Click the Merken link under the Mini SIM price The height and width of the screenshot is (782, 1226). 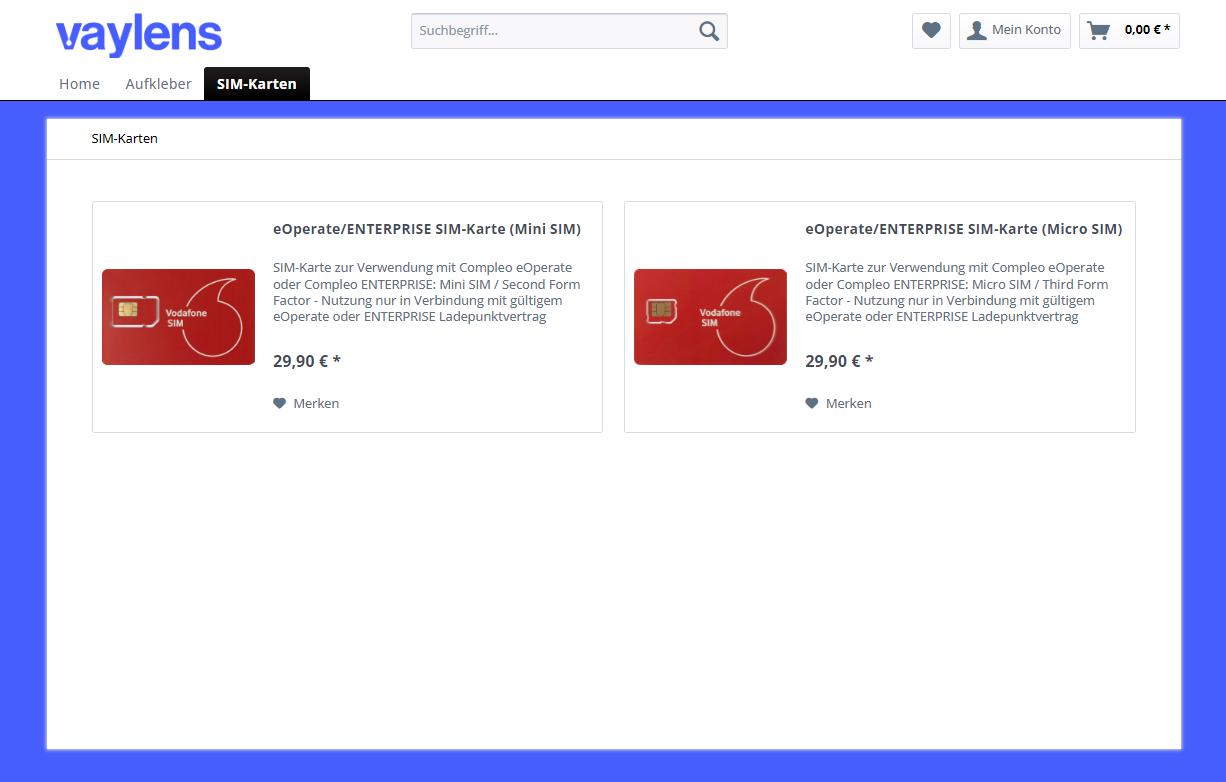coord(316,402)
